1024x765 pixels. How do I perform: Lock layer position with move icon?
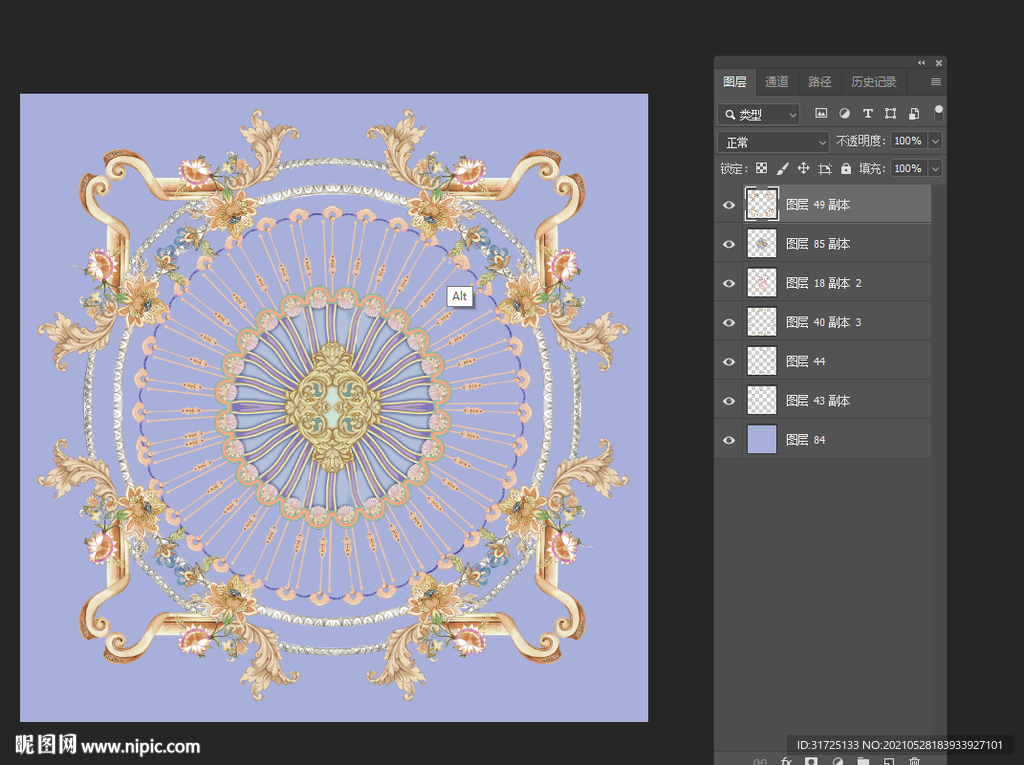(803, 169)
